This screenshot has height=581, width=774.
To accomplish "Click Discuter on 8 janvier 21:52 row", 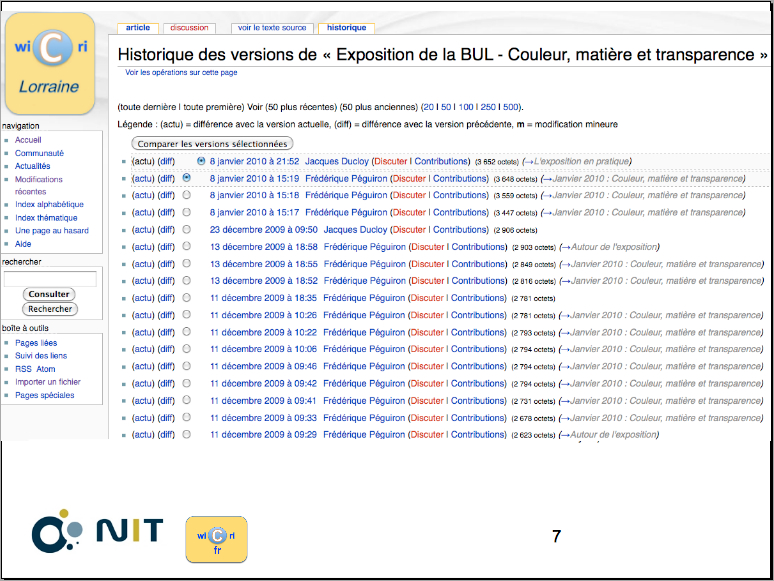I will [390, 161].
